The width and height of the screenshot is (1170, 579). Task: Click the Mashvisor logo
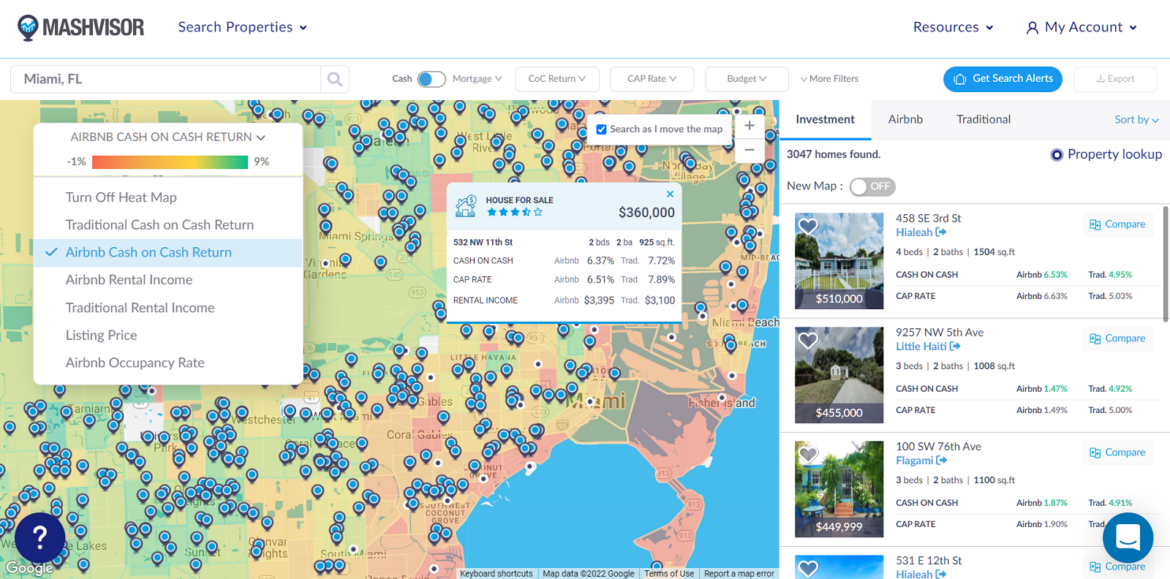click(x=80, y=26)
